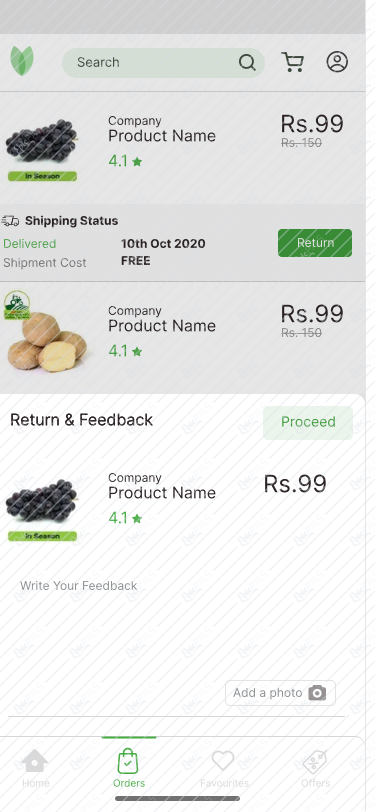The image size is (375, 812).
Task: Select the Orders tab
Action: [129, 768]
